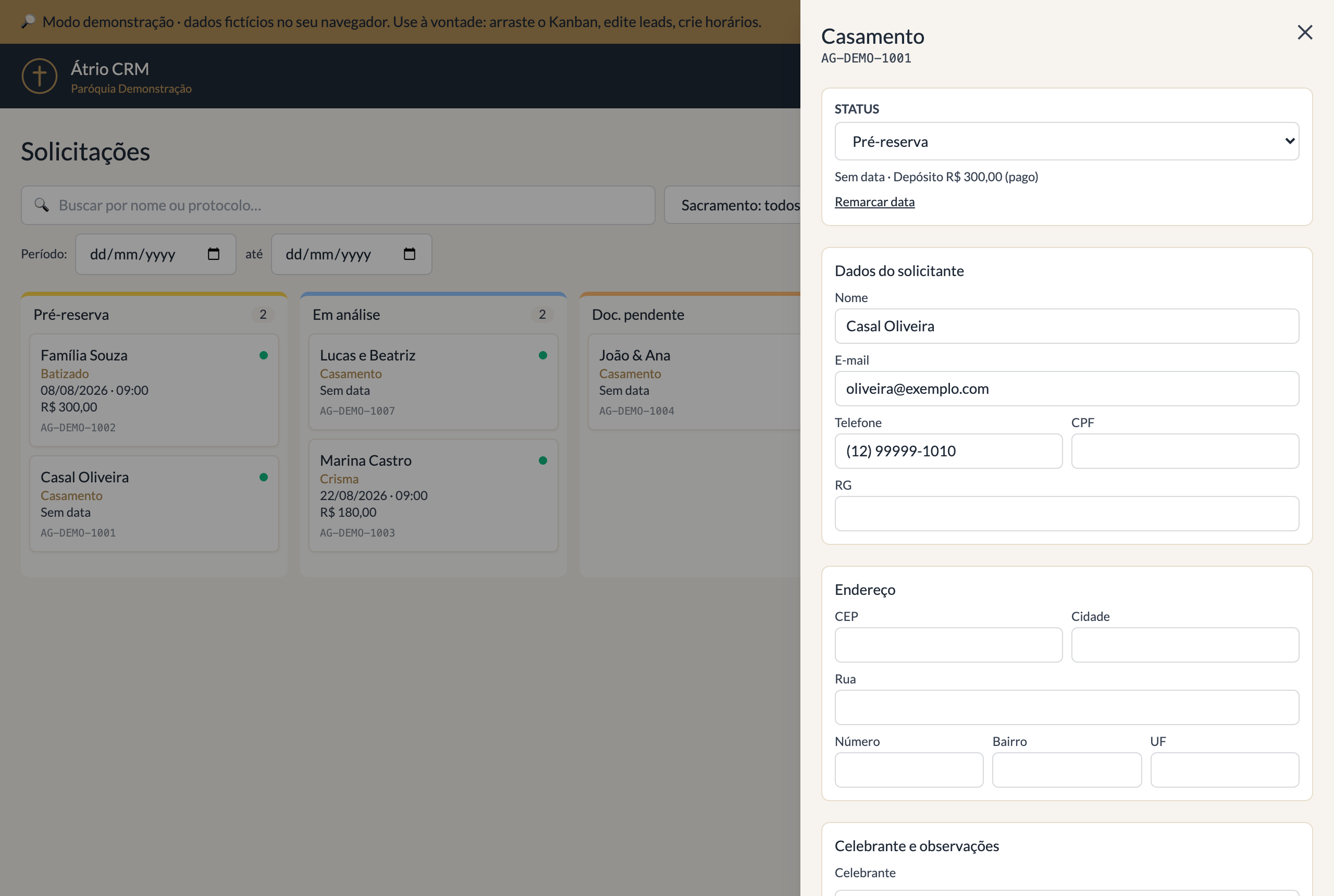Focus the Telefone input field

[x=948, y=451]
